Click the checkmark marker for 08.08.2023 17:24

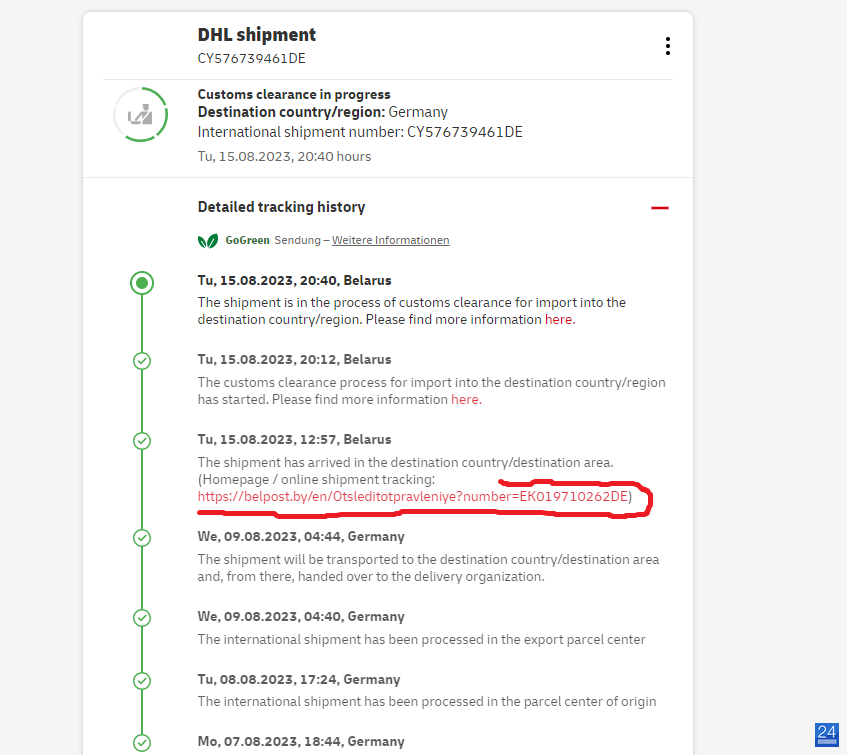point(142,680)
